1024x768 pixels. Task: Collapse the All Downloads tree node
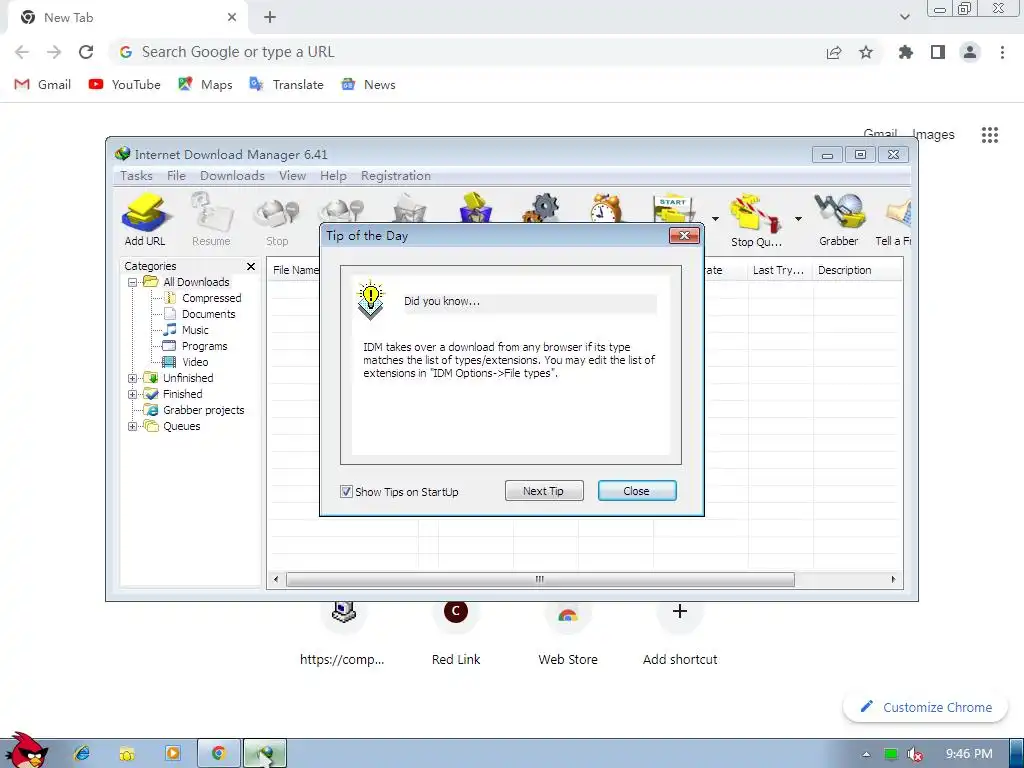tap(133, 283)
